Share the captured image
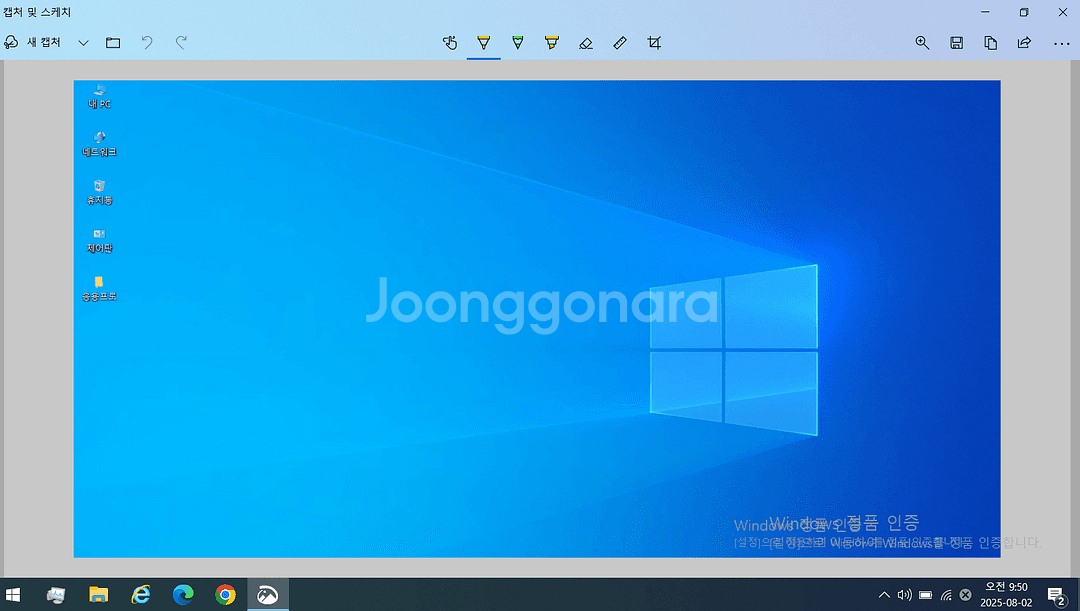Viewport: 1080px width, 611px height. tap(1024, 43)
